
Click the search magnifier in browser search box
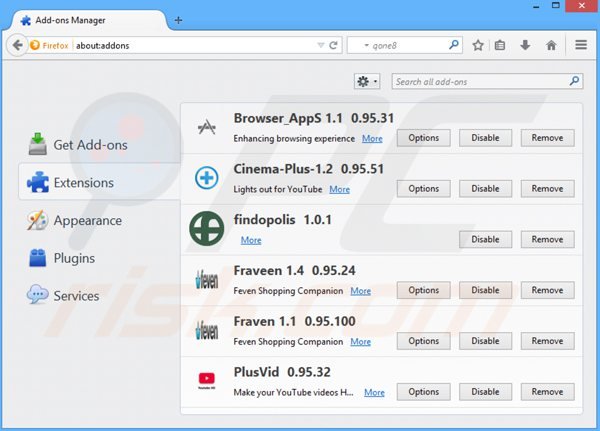pyautogui.click(x=453, y=45)
